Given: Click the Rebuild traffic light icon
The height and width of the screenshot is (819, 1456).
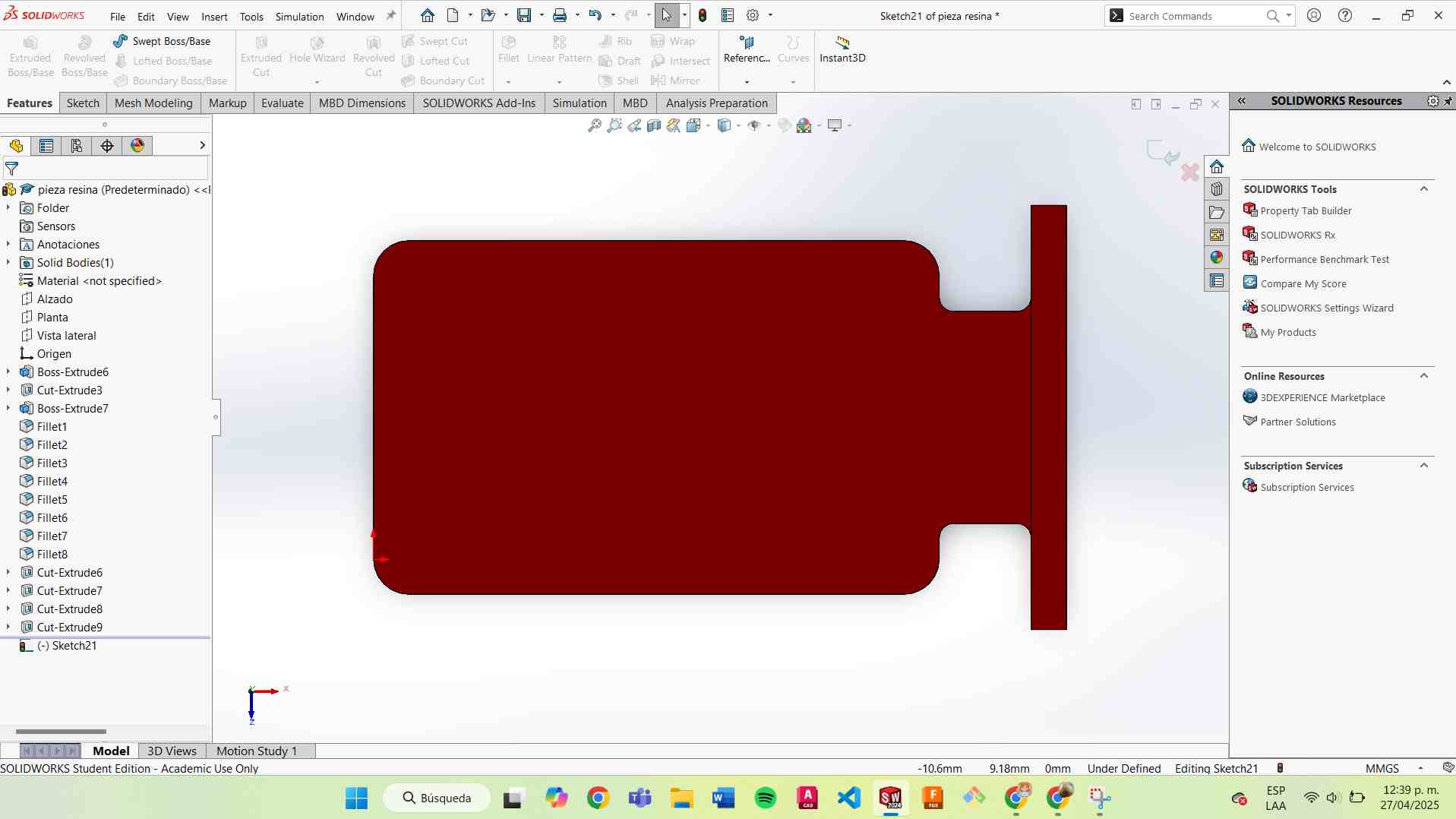Looking at the screenshot, I should tap(703, 15).
